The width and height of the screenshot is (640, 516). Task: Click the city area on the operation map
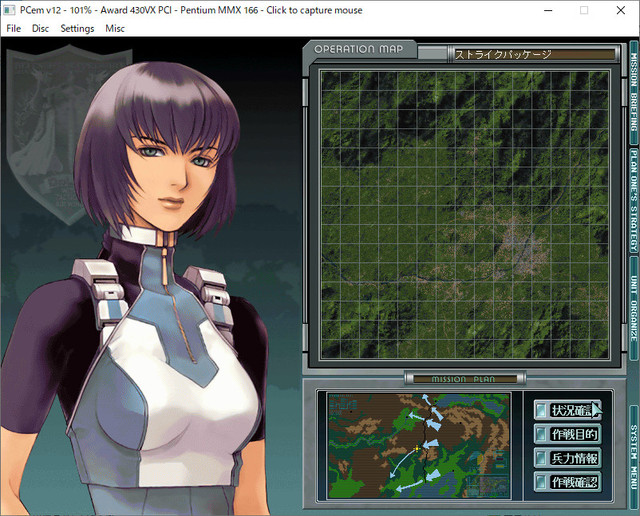(520, 249)
